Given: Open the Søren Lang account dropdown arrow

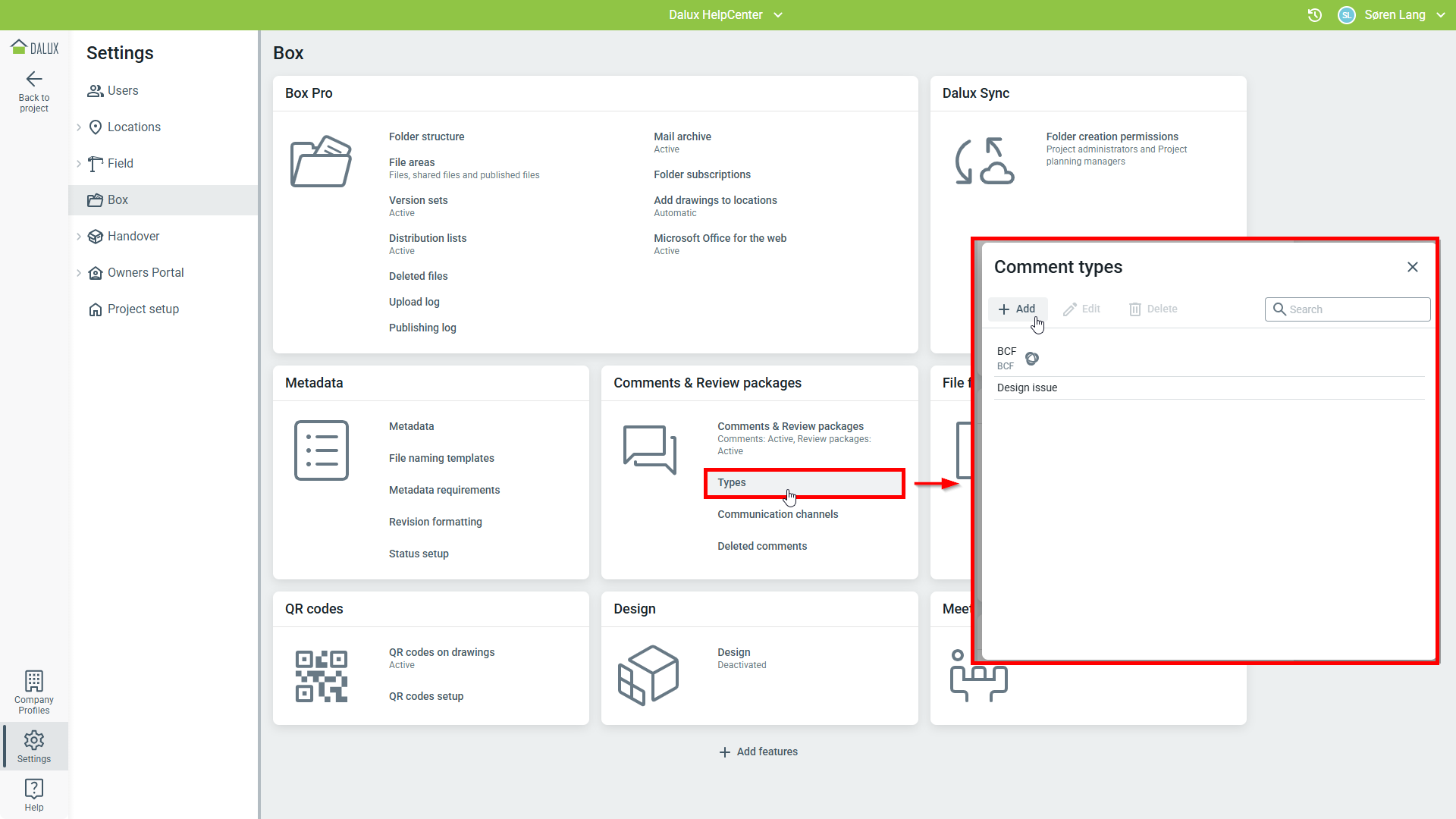Looking at the screenshot, I should click(x=1441, y=15).
